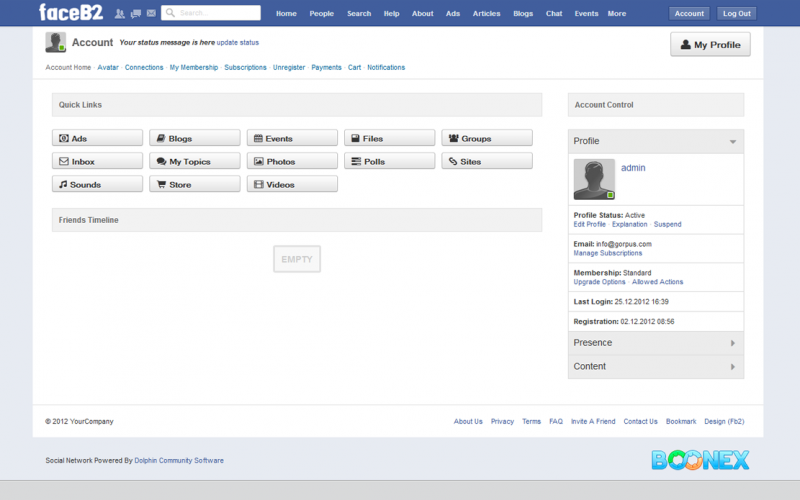Click the Explanation link

(x=630, y=224)
